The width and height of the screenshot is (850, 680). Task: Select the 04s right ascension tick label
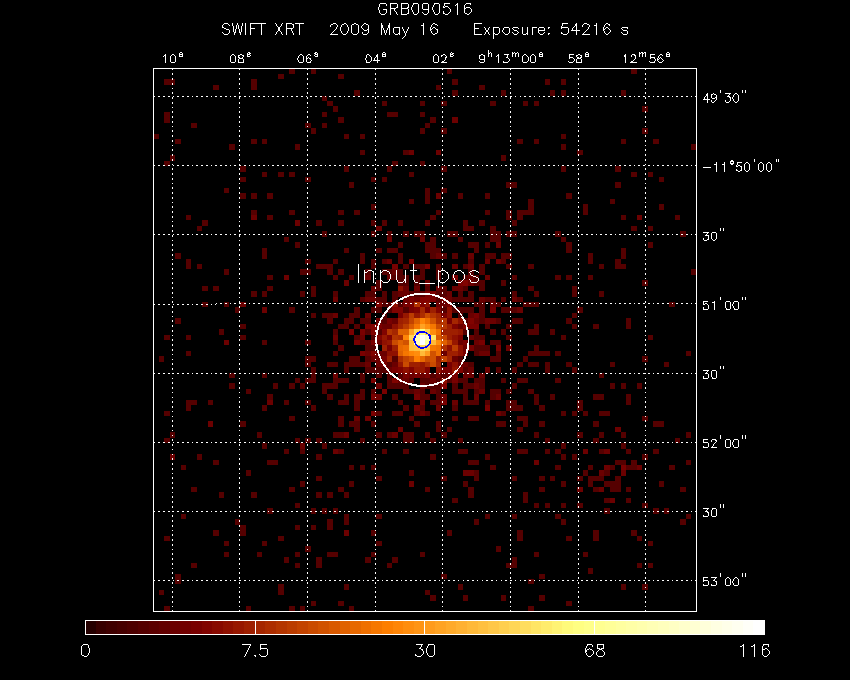click(375, 58)
